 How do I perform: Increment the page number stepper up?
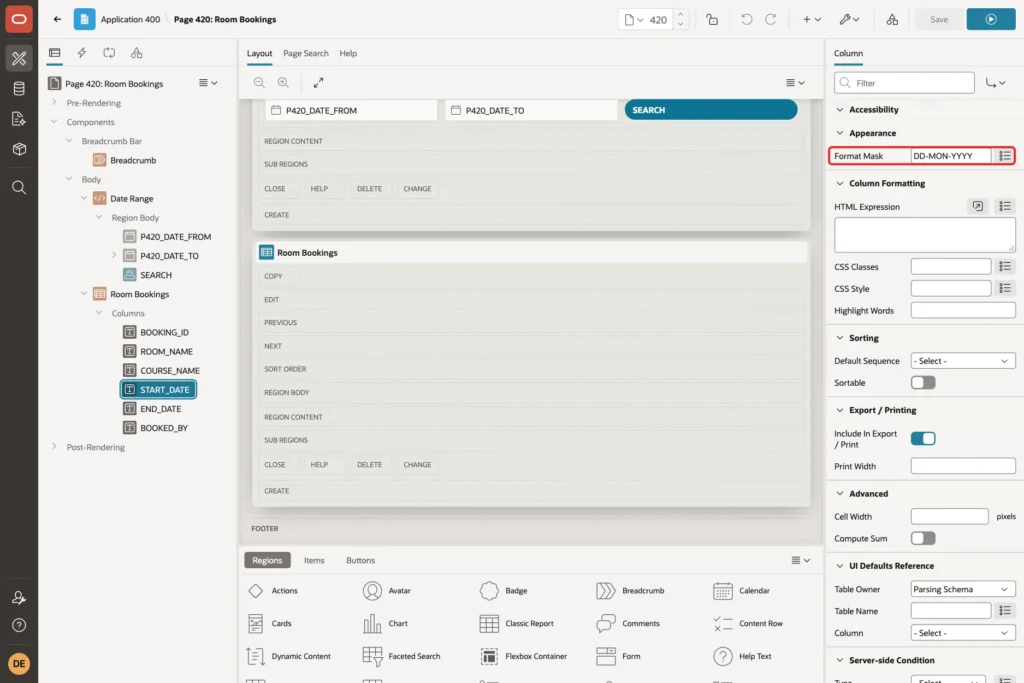tap(680, 14)
